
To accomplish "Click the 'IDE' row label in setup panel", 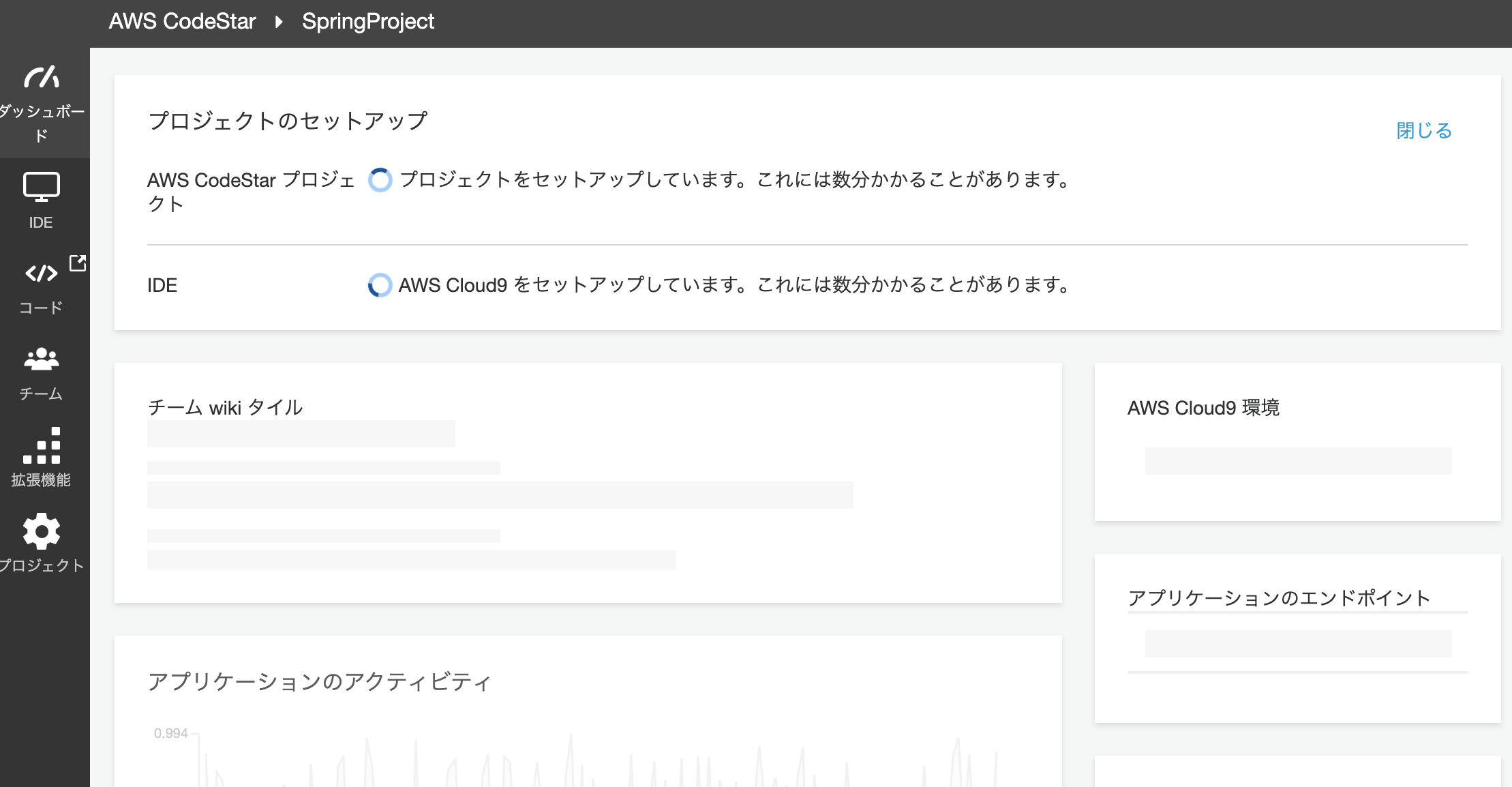I will click(162, 285).
